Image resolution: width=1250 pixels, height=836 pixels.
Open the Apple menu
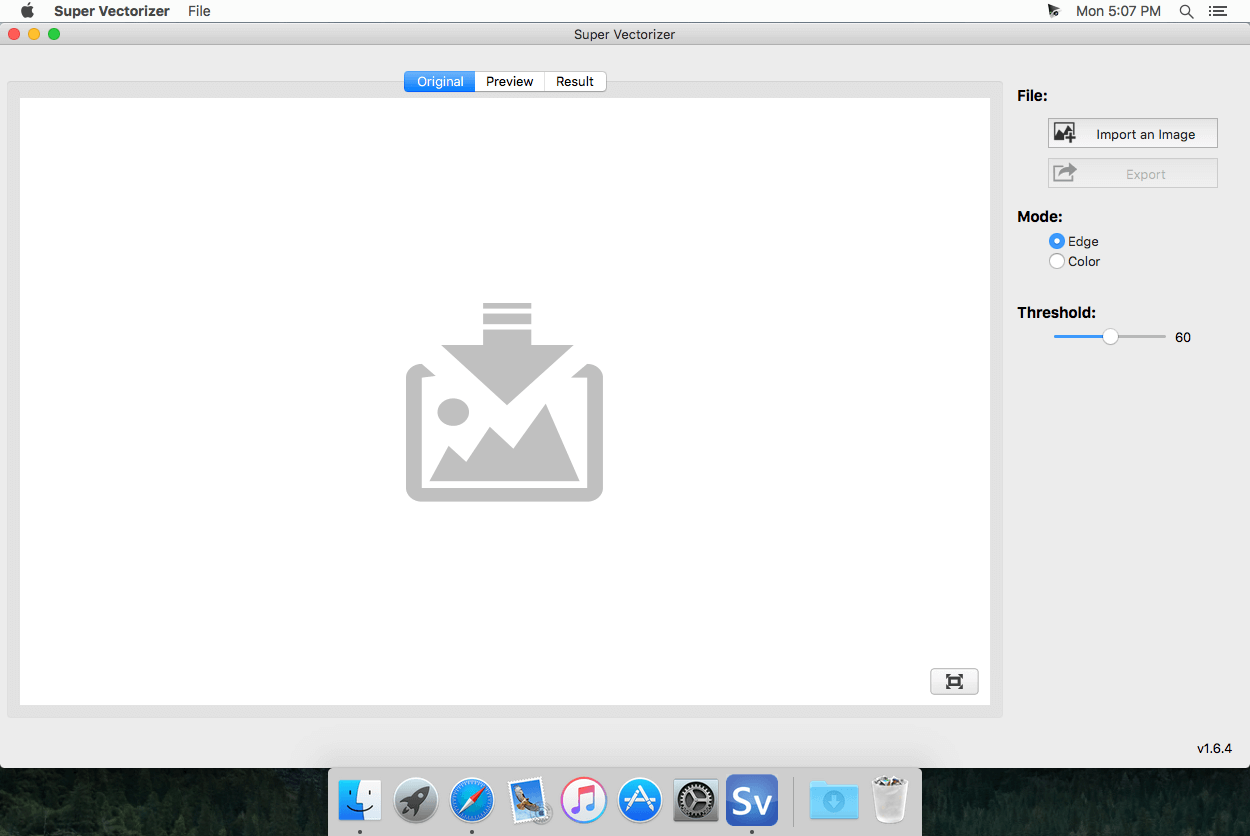27,11
